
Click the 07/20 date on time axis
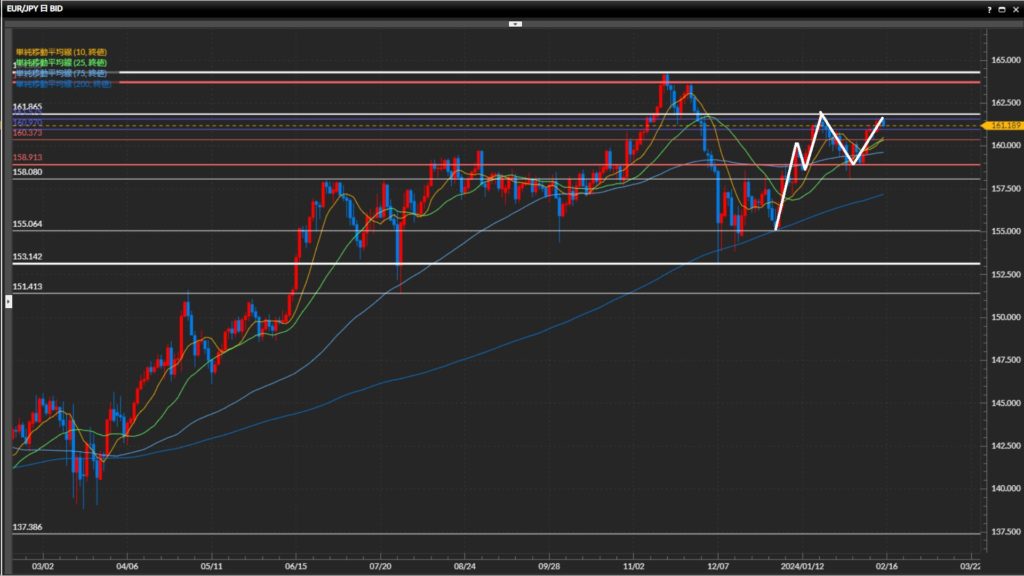point(381,565)
